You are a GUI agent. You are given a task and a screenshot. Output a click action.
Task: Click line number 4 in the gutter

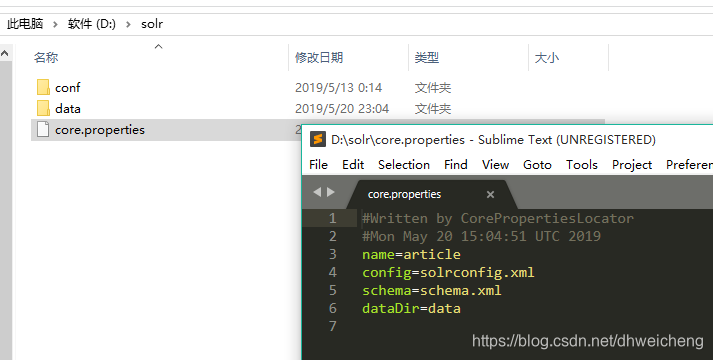tap(333, 272)
